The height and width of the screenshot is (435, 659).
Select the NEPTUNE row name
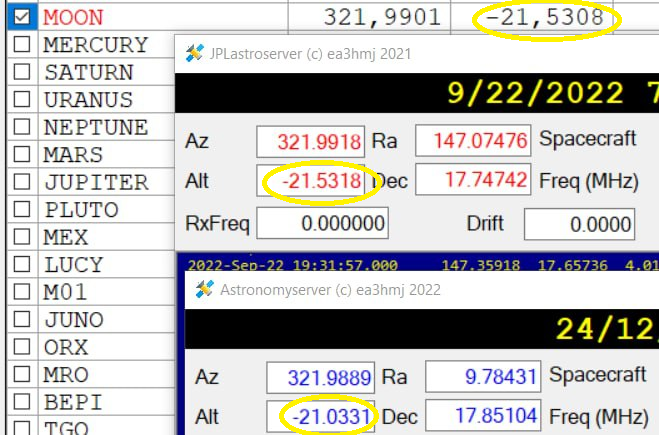(x=96, y=127)
